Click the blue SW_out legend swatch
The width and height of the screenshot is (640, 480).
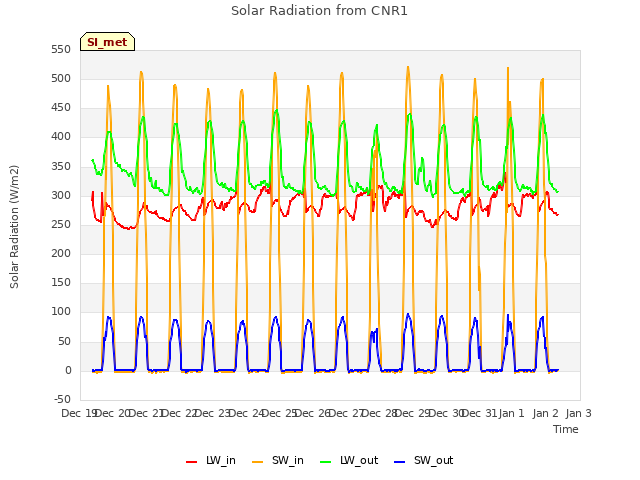(x=400, y=461)
